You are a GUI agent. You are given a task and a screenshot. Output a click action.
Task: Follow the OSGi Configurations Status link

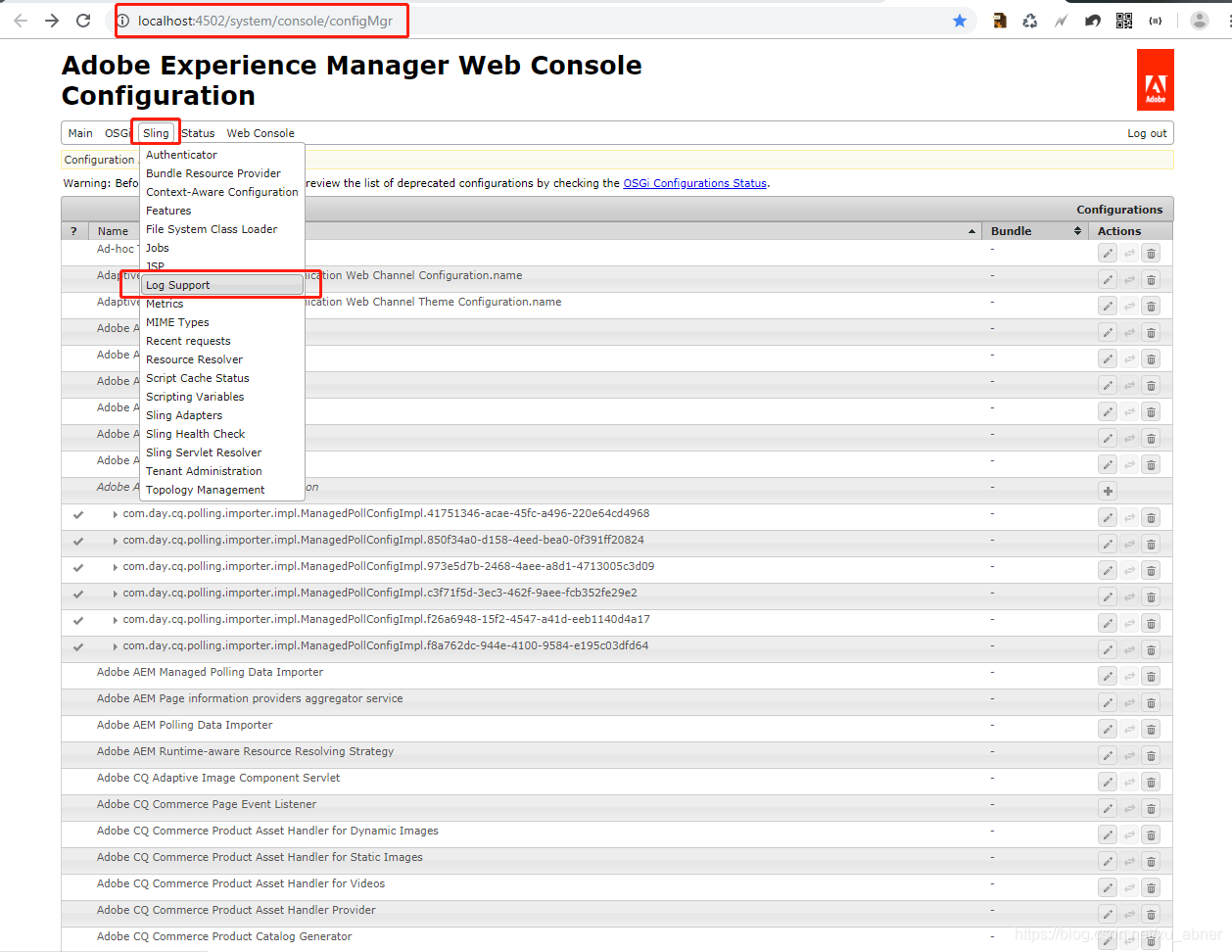pyautogui.click(x=694, y=183)
